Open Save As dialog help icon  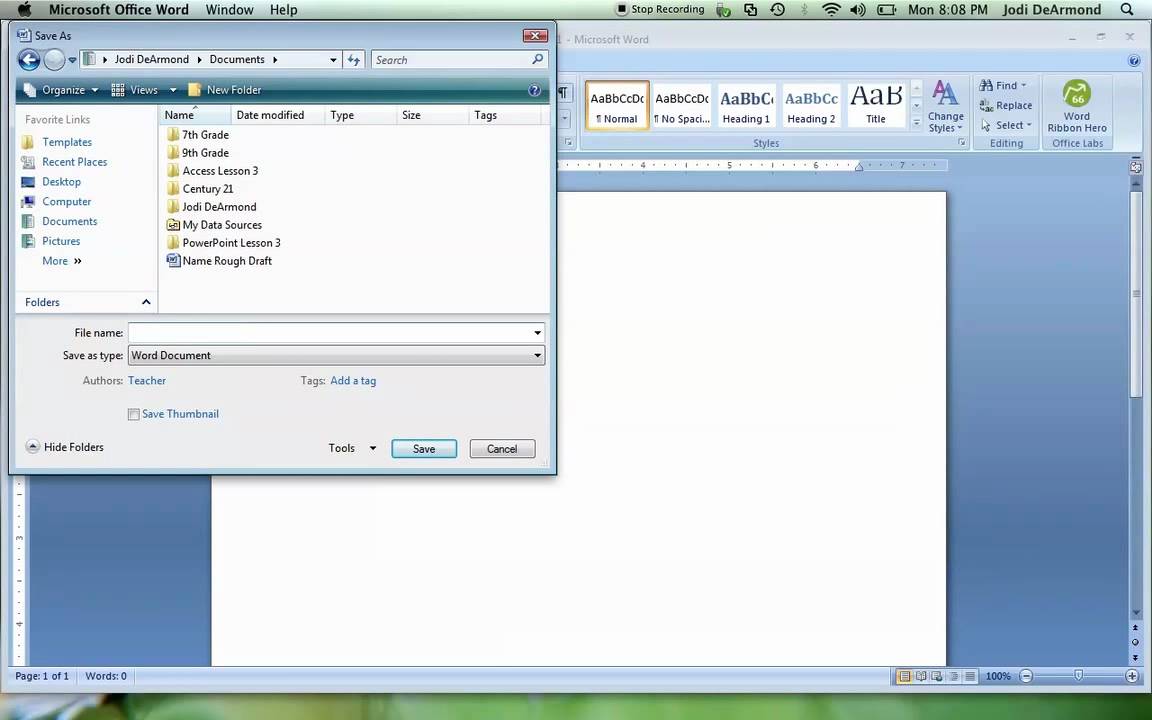(535, 90)
